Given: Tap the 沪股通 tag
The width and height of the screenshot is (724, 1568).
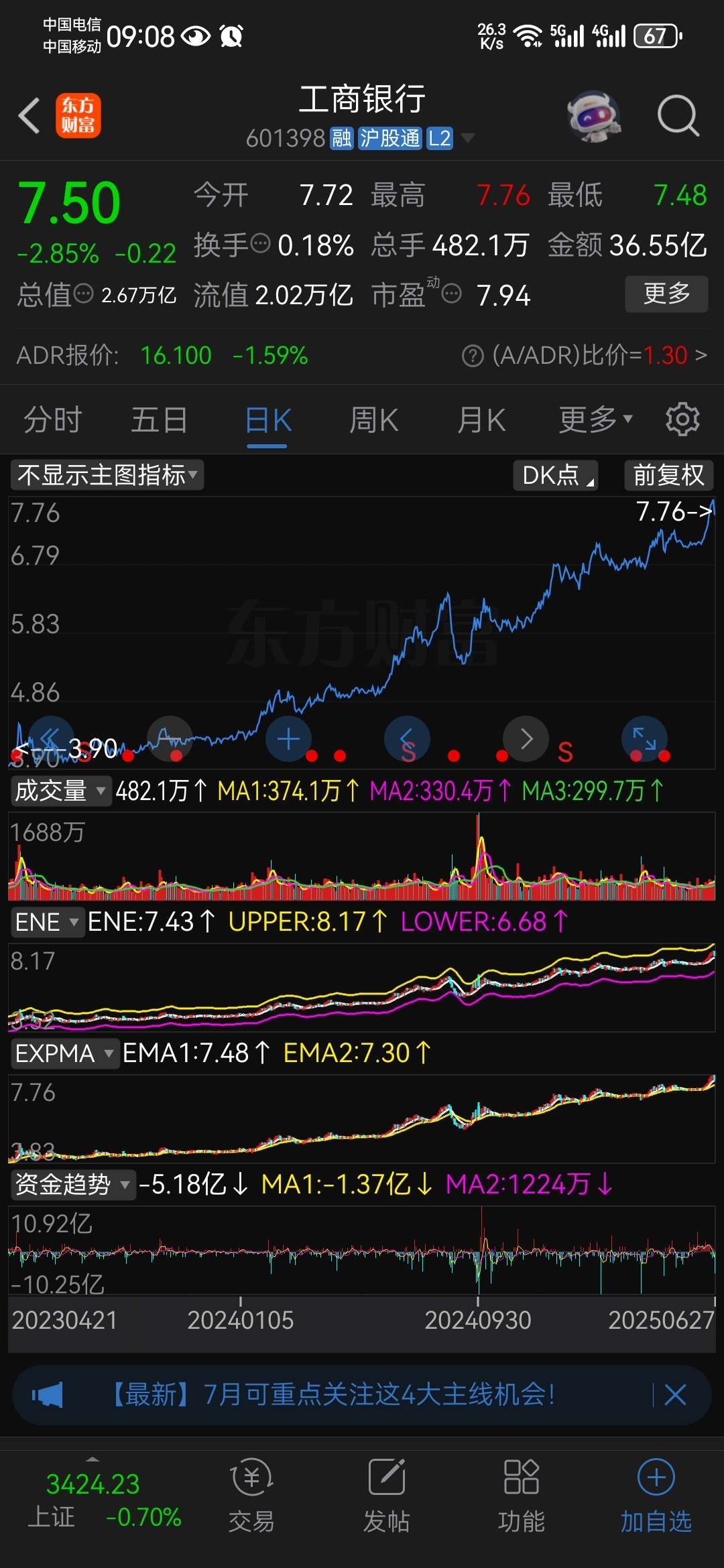Looking at the screenshot, I should (x=389, y=138).
